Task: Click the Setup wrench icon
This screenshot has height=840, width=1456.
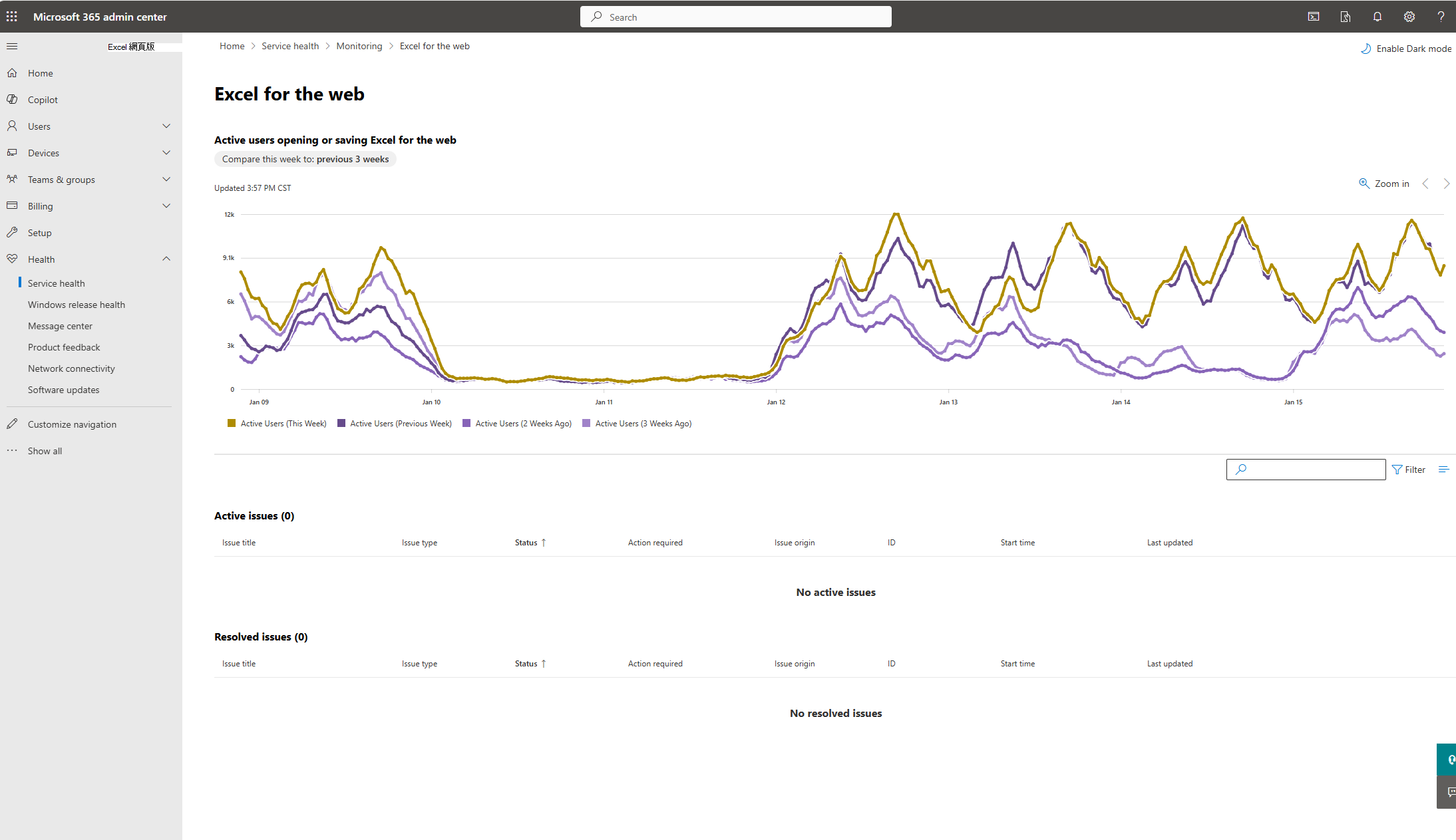Action: (x=12, y=232)
